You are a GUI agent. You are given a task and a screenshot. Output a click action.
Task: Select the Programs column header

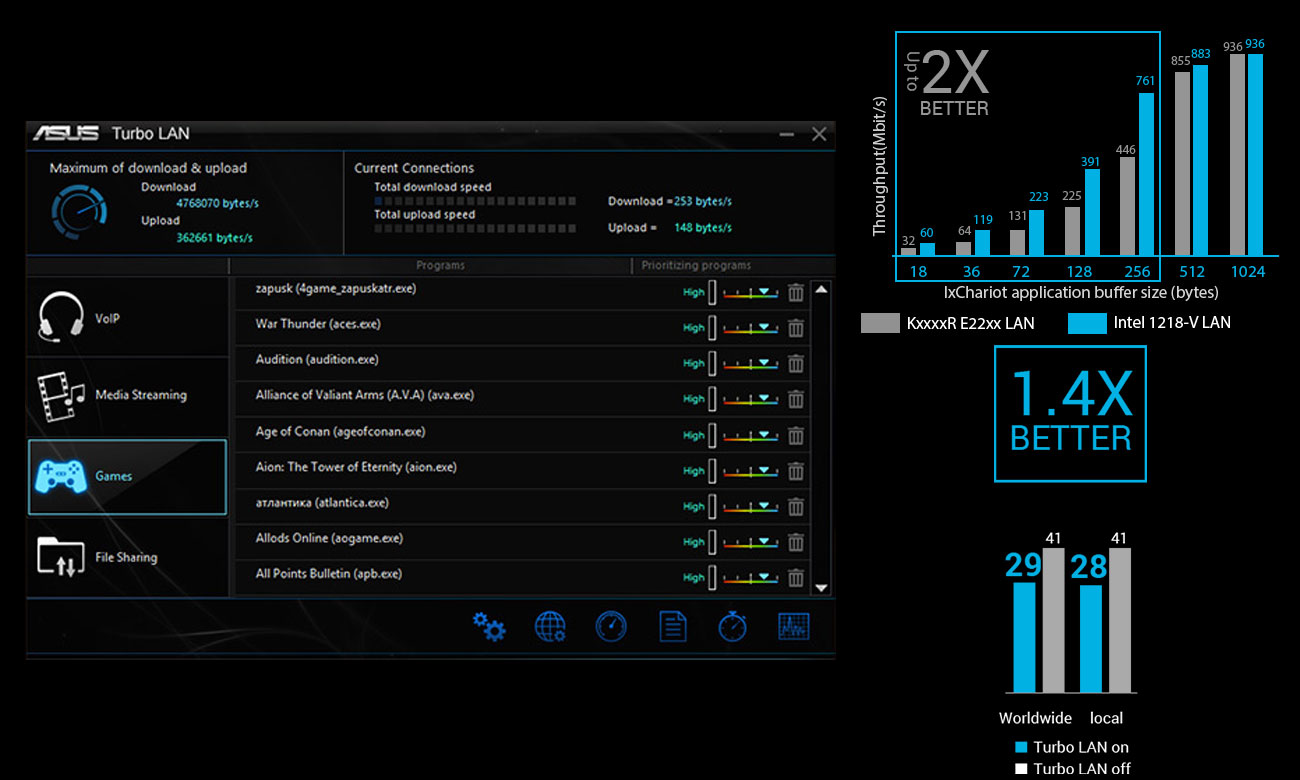tap(440, 266)
